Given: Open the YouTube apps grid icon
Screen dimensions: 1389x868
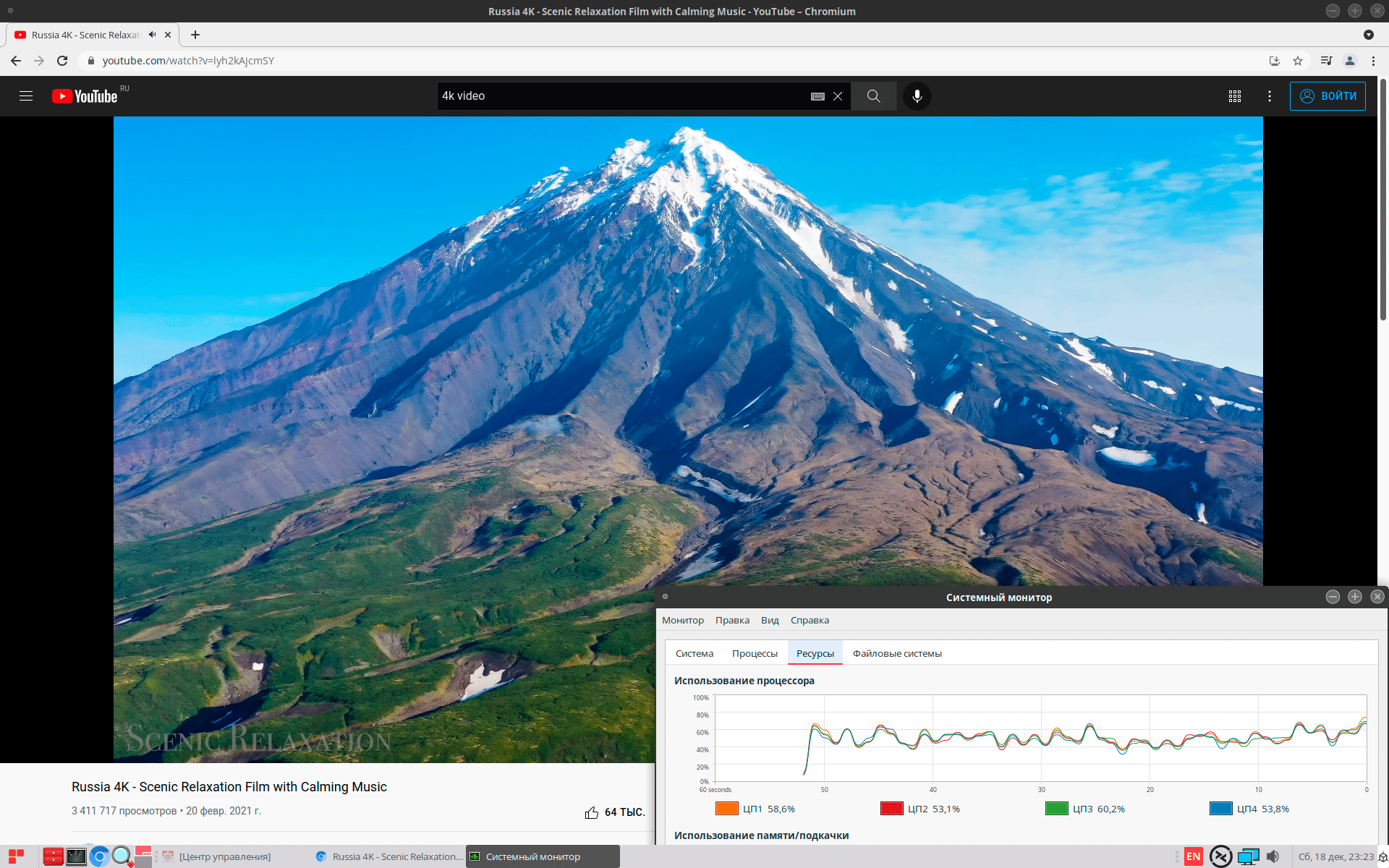Looking at the screenshot, I should (1235, 96).
